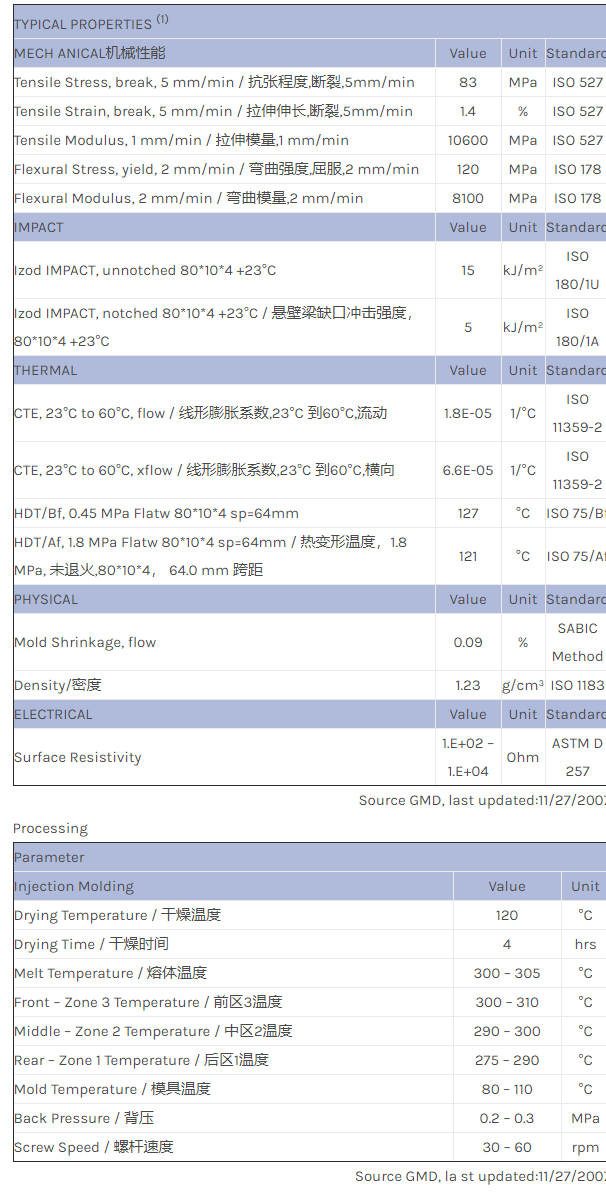Click the CTE xflow value 6.6E-05
Image resolution: width=606 pixels, height=1200 pixels.
[468, 470]
